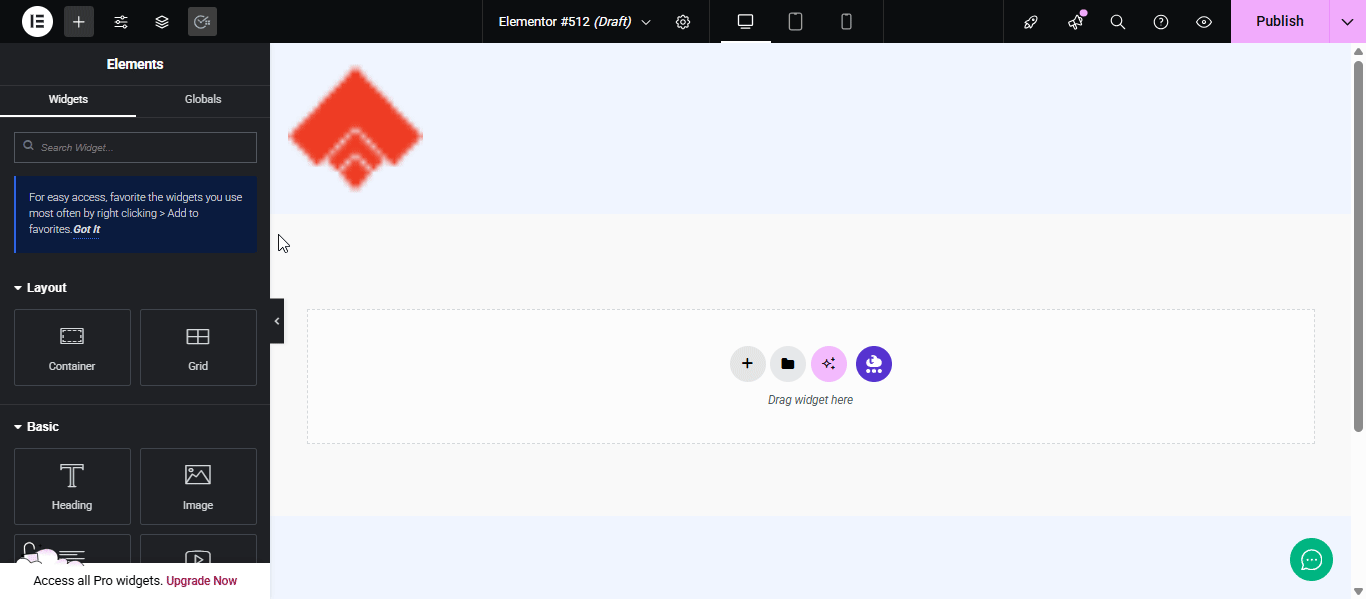Collapse the Elements panel with arrow handle
Screen dimensions: 1366x599
pyautogui.click(x=277, y=321)
